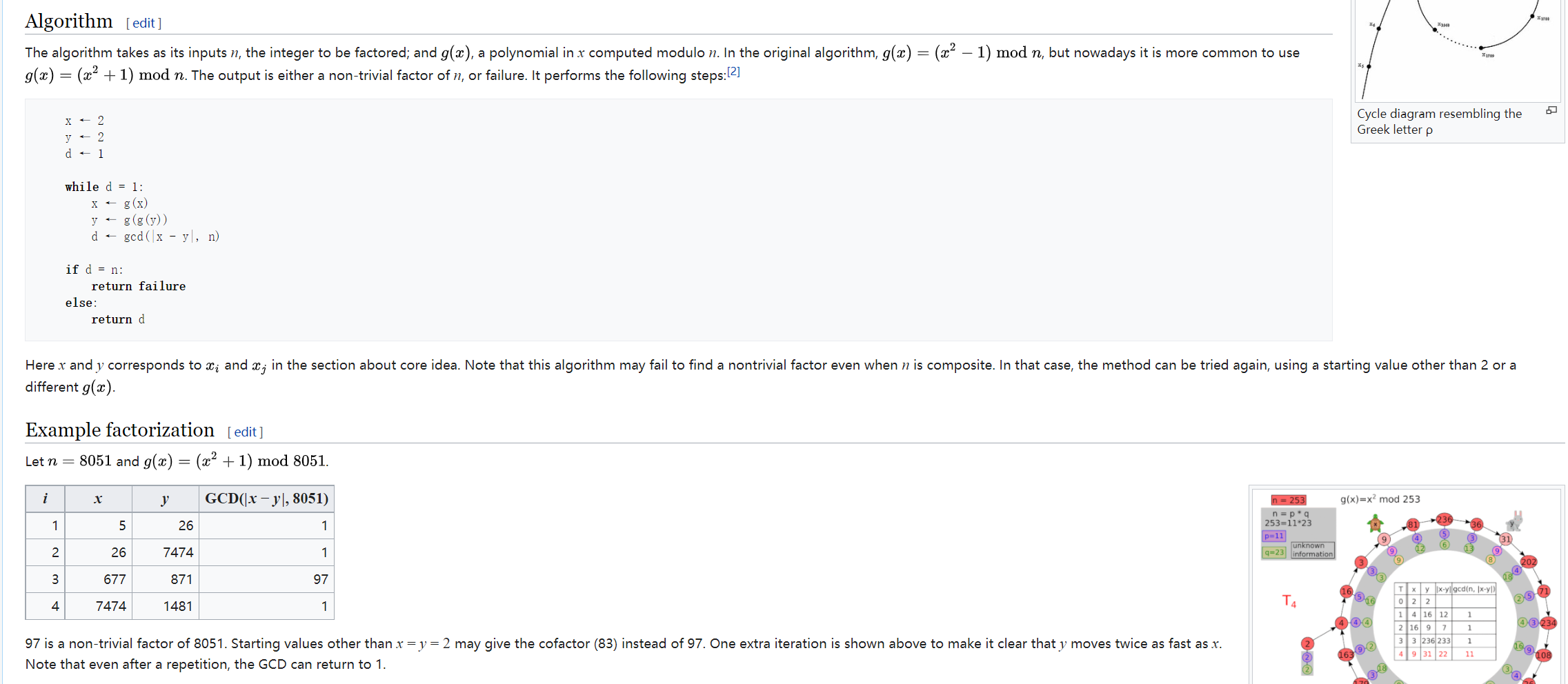The height and width of the screenshot is (684, 1568).
Task: Click the "GCD(|x − y|, 8051)" table header
Action: click(266, 499)
